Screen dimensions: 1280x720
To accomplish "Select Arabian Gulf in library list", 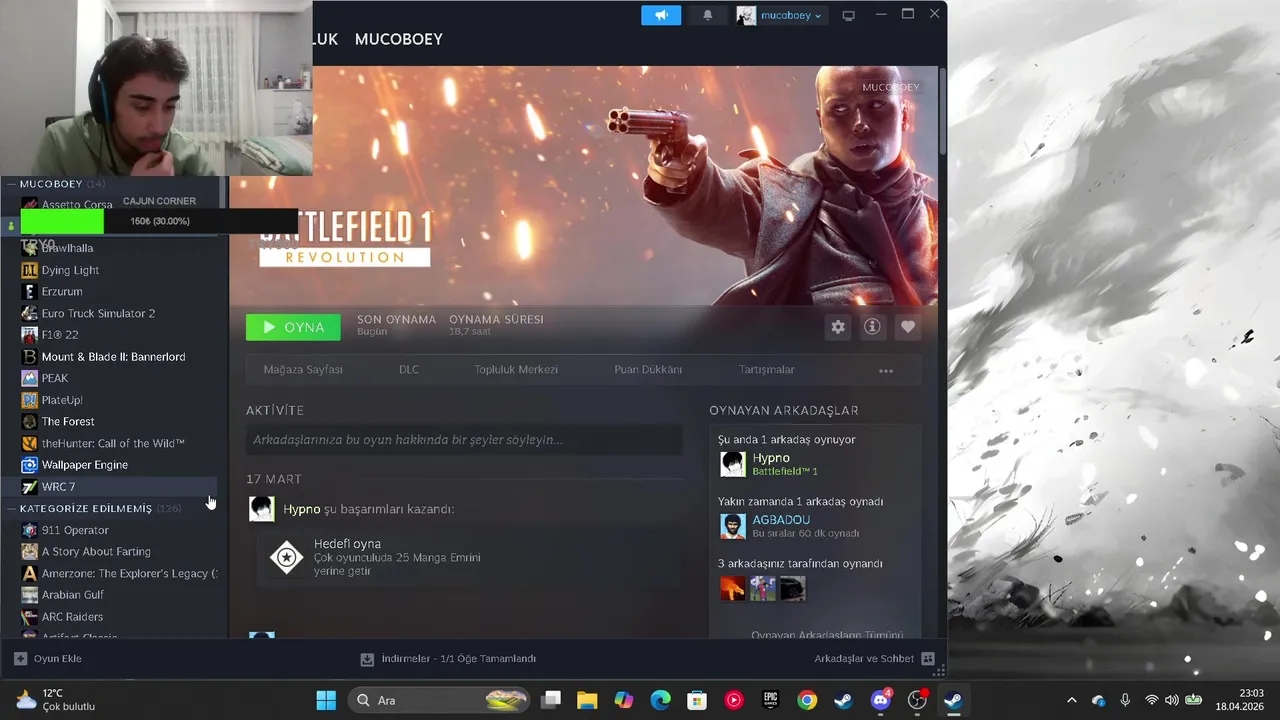I will (x=72, y=595).
